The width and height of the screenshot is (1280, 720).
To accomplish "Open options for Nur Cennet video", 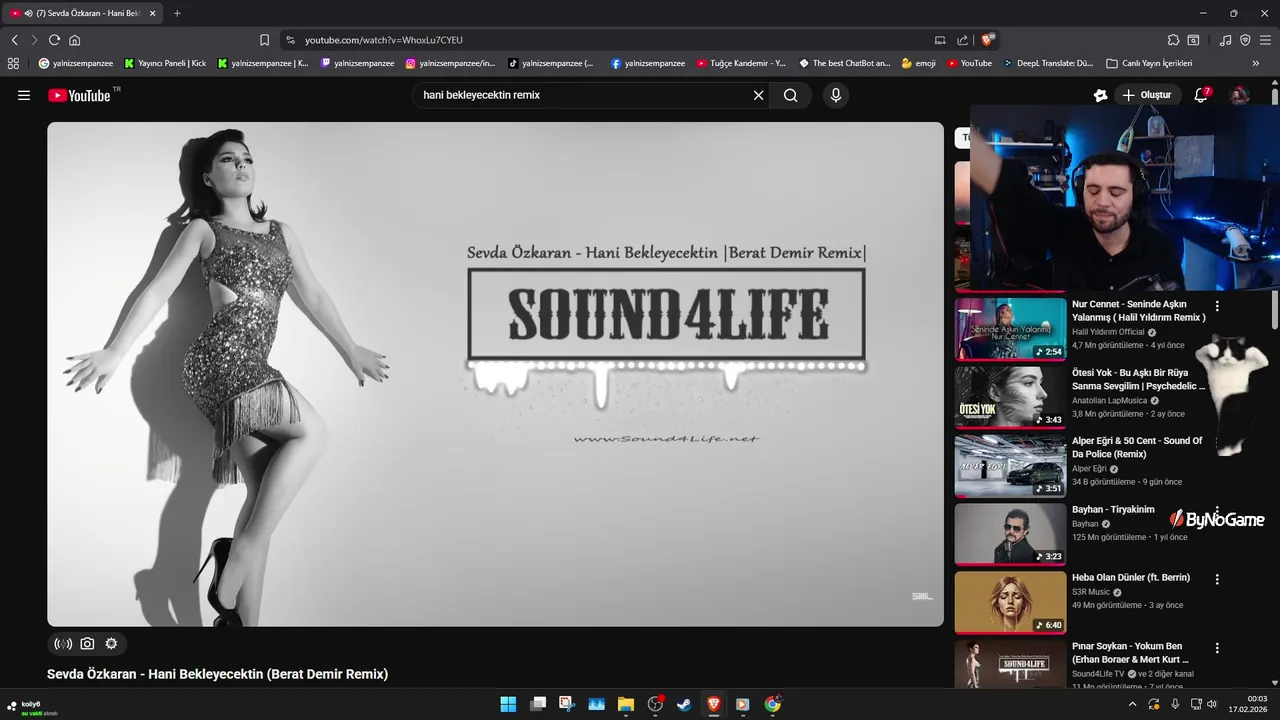I will tap(1217, 306).
